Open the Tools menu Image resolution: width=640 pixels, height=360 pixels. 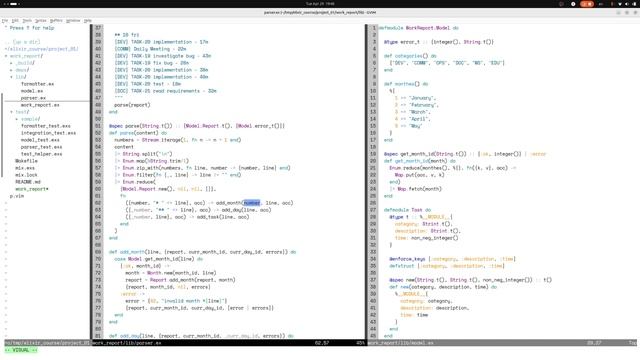[x=27, y=20]
